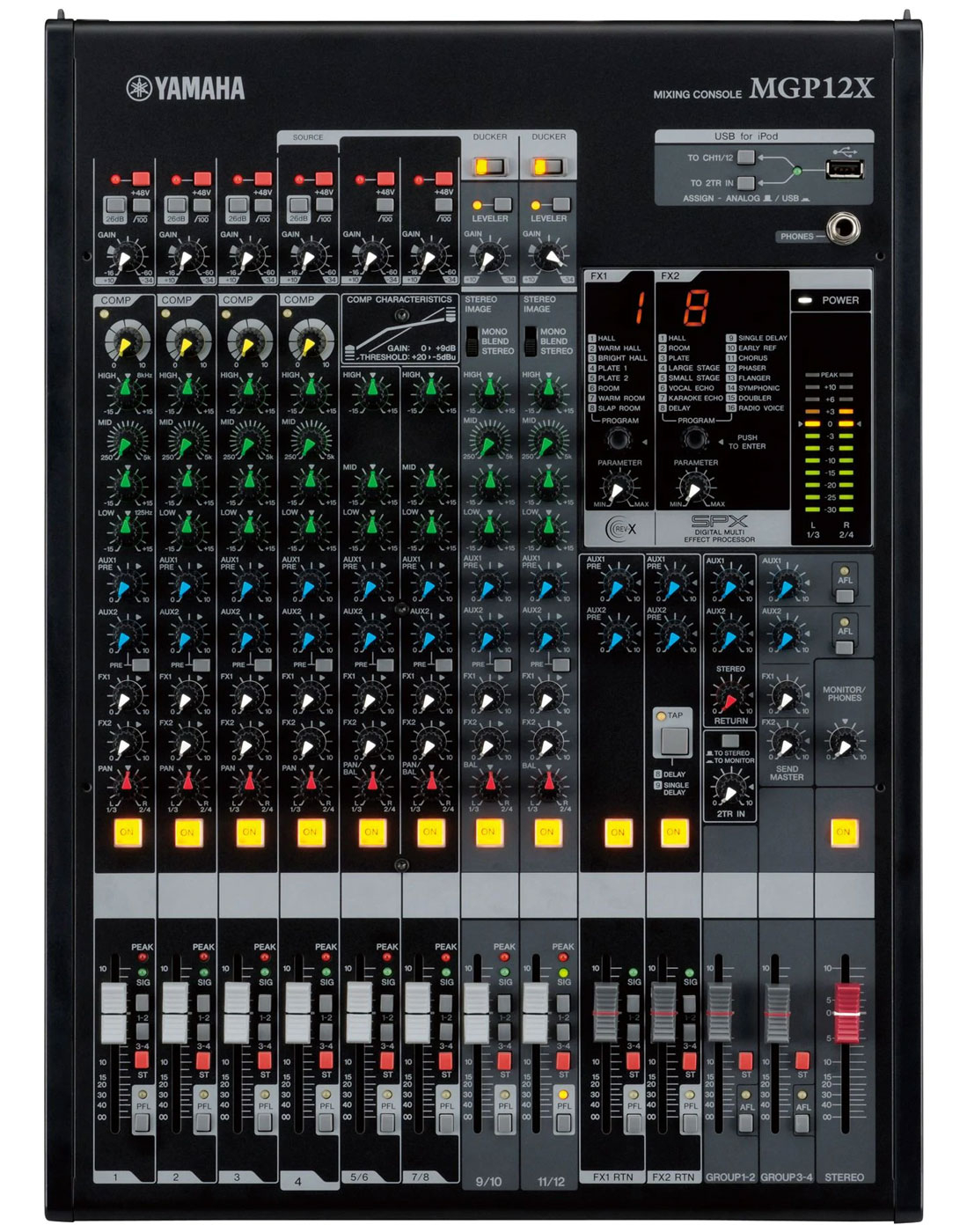
Task: Click the USB for iPod port
Action: 845,170
